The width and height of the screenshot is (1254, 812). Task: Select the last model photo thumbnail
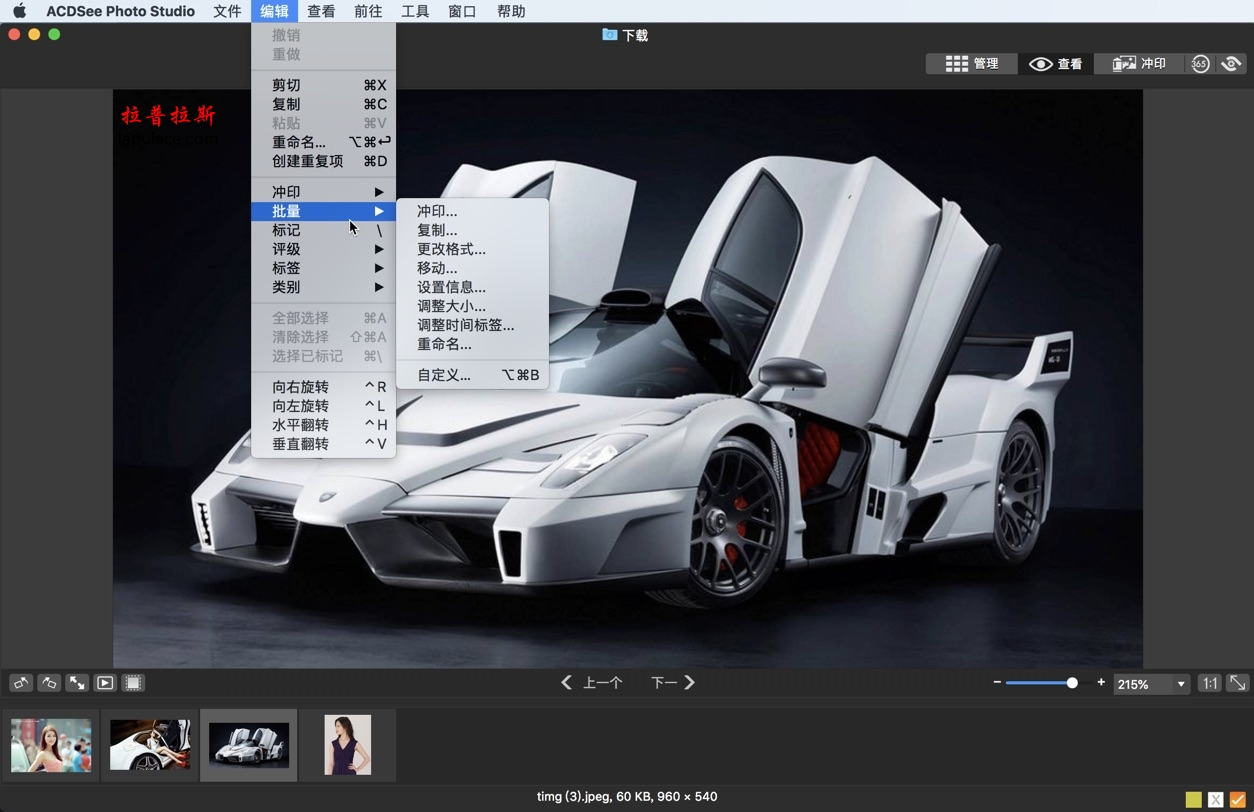[x=347, y=744]
